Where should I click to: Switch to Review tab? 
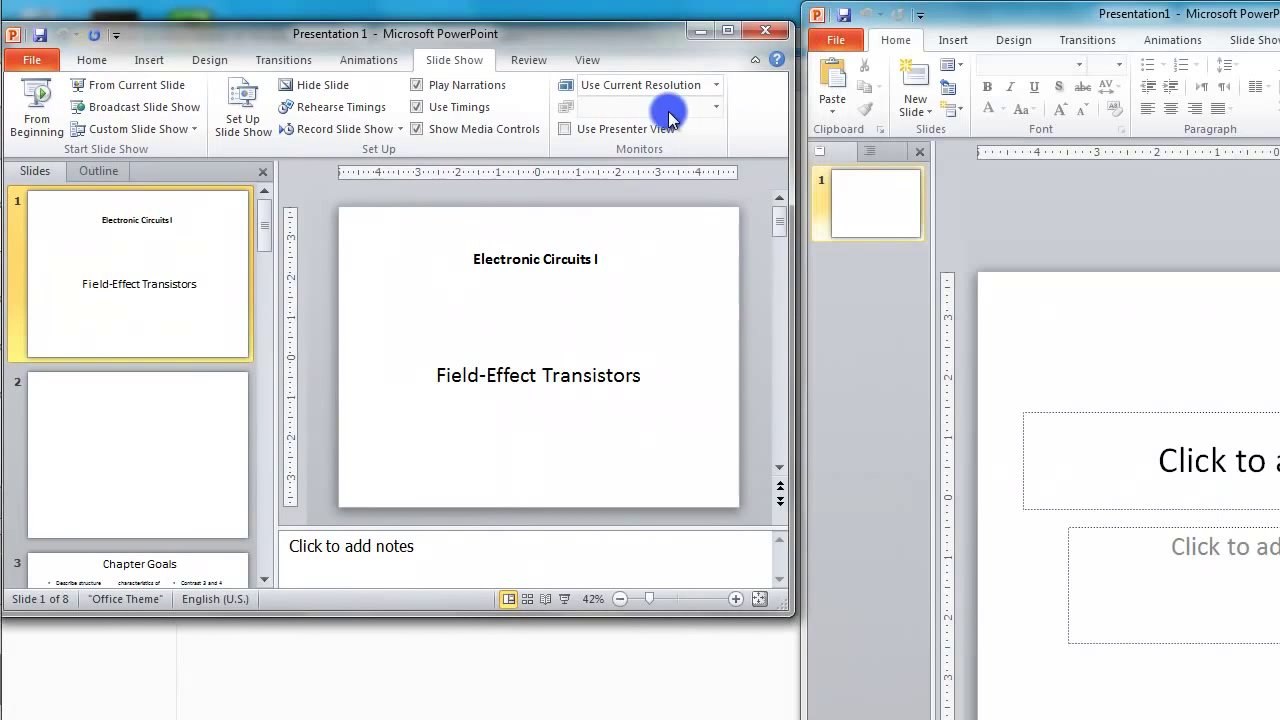[529, 60]
